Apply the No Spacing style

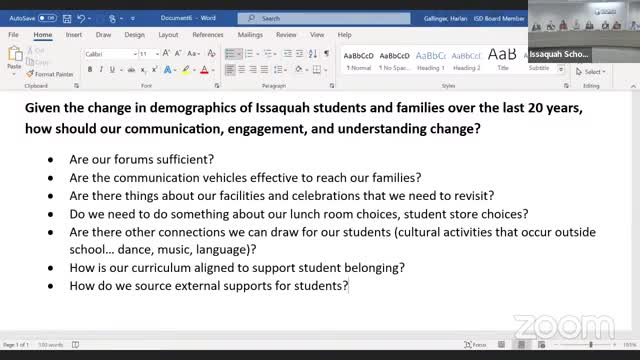click(394, 61)
